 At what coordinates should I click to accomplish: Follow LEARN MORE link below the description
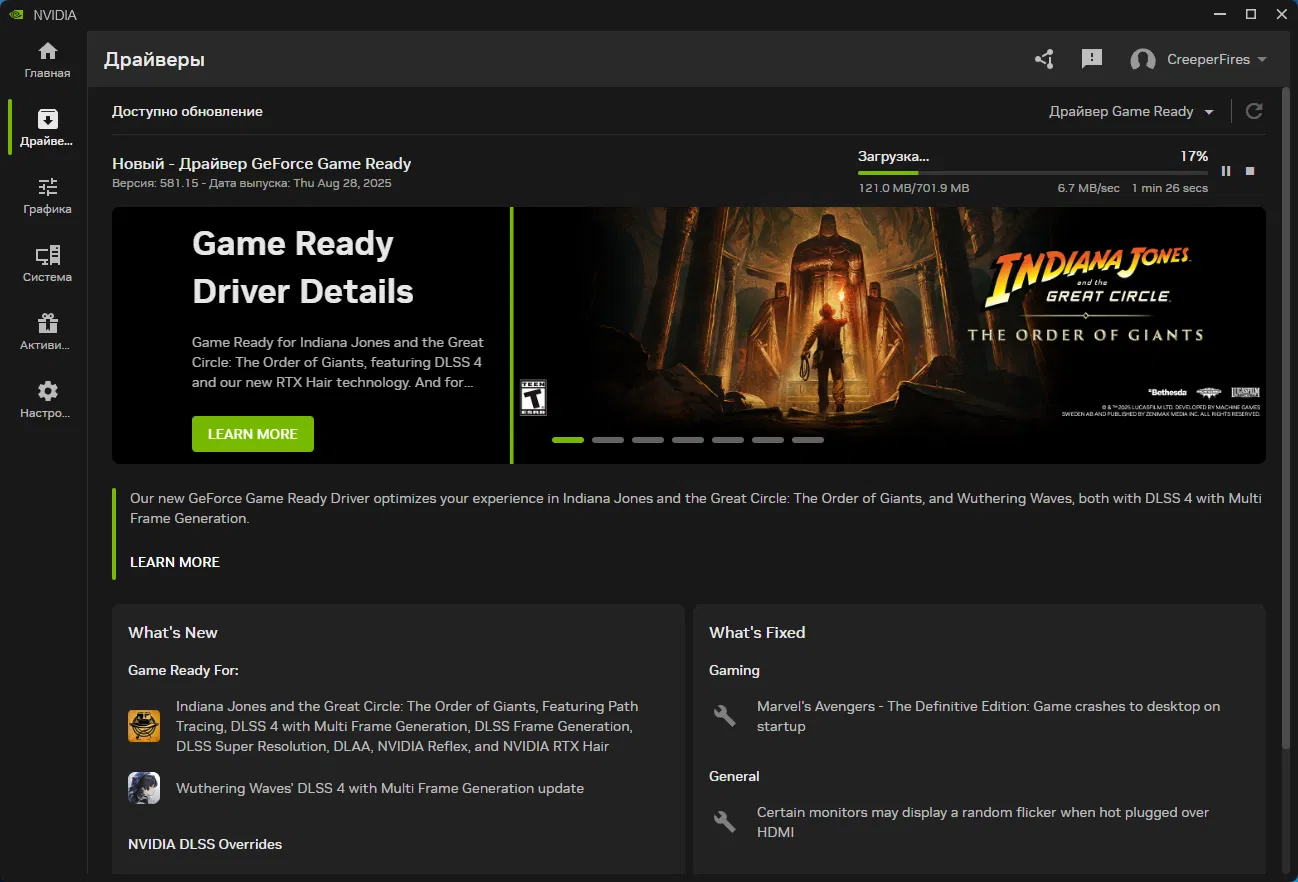tap(175, 562)
